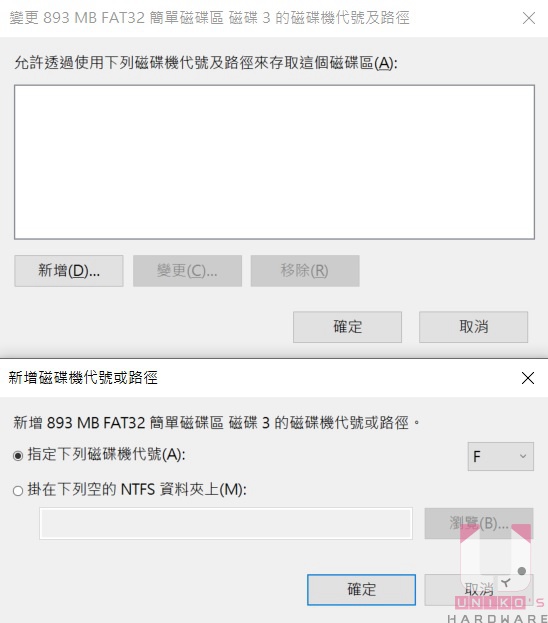Click the 瀏覽(B)... browse button

[478, 523]
